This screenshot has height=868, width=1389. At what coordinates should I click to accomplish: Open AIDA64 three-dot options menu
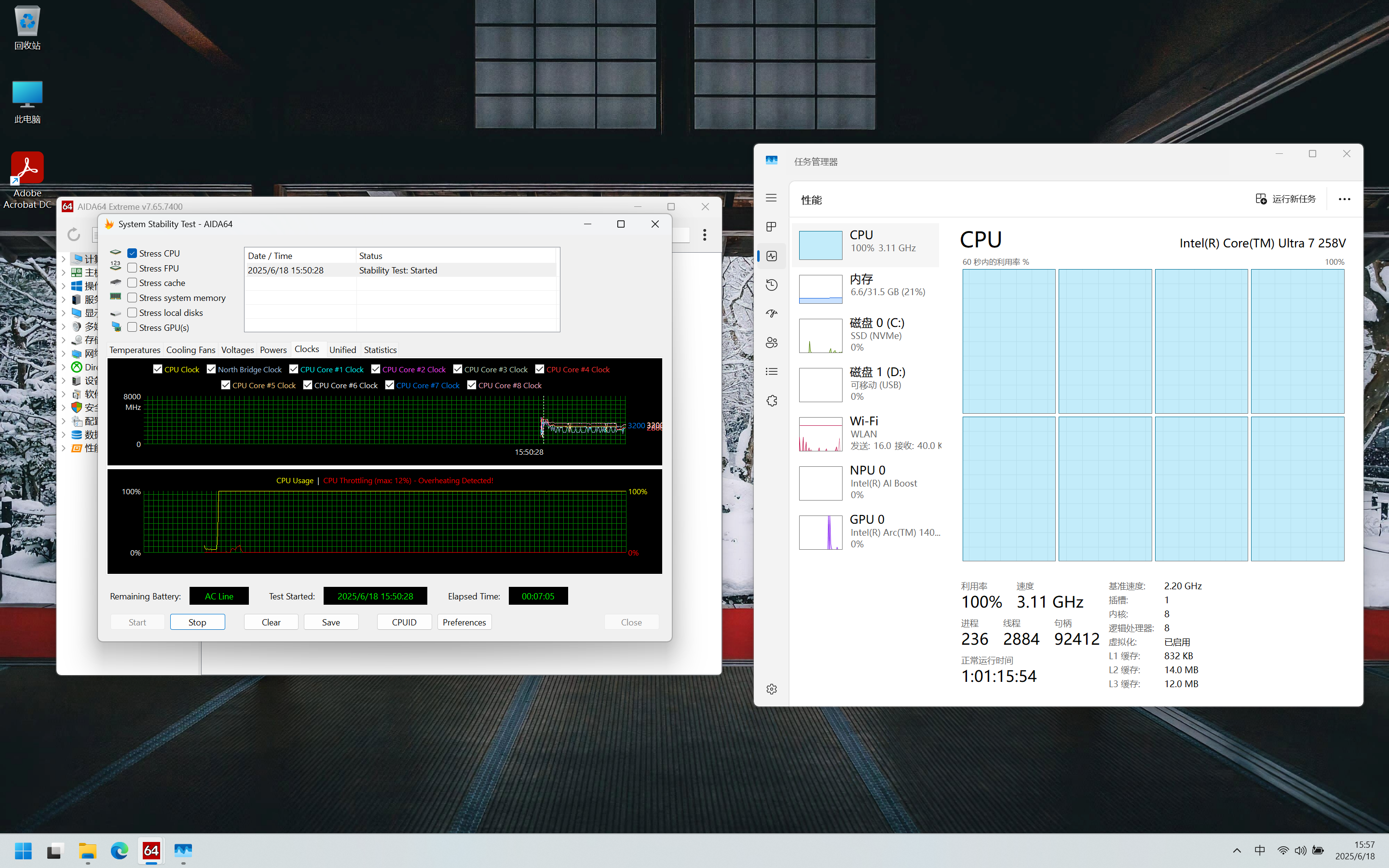(704, 234)
